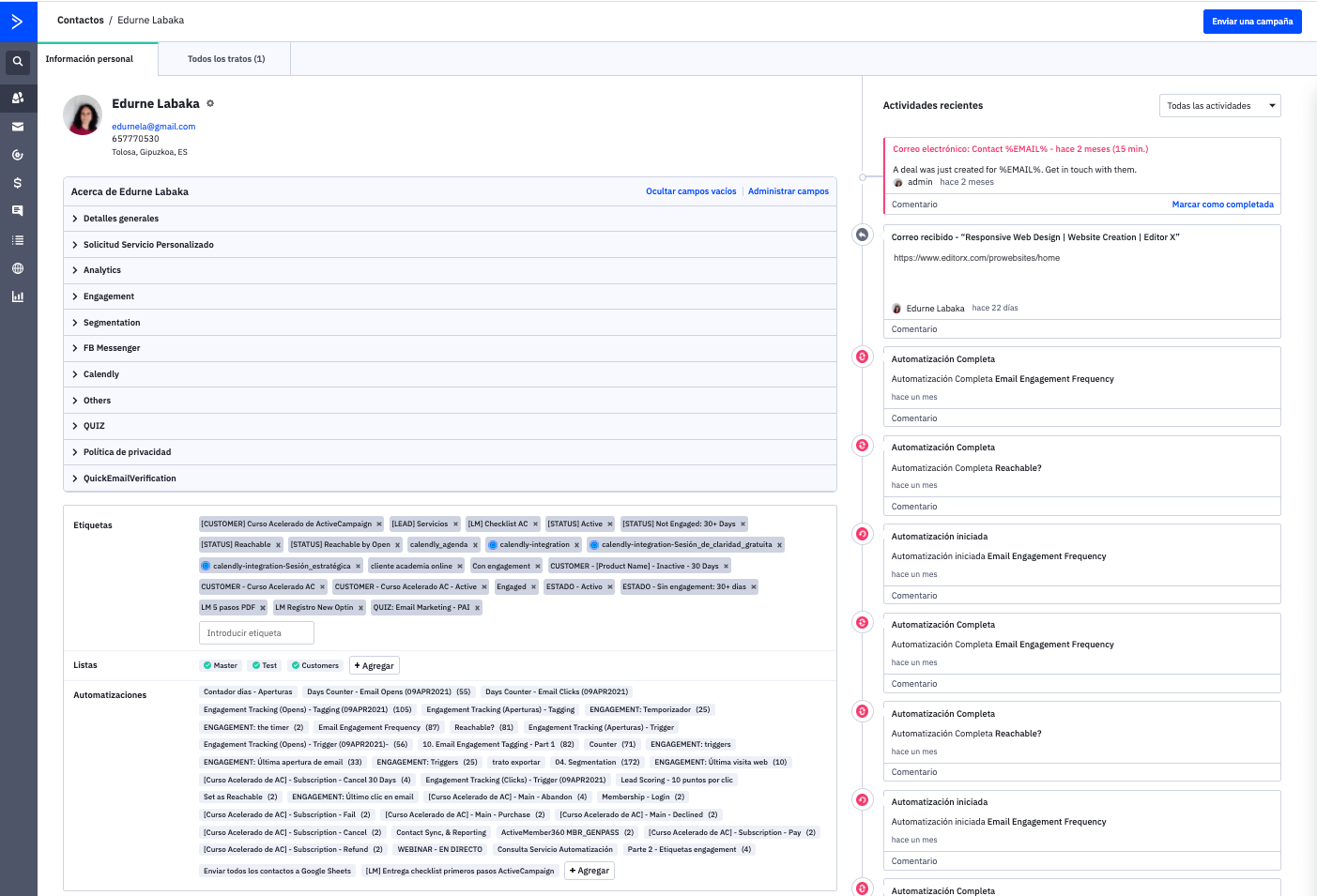Click the gear icon beside Edurne Labaka
Image resolution: width=1317 pixels, height=896 pixels.
tap(210, 103)
